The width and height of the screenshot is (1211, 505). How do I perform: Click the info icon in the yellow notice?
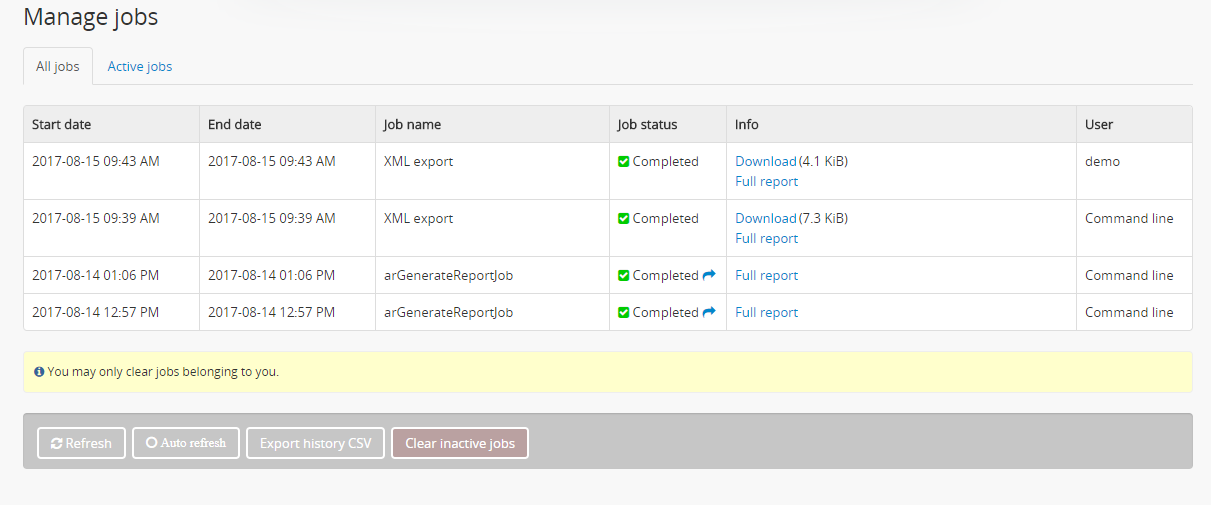tap(39, 372)
